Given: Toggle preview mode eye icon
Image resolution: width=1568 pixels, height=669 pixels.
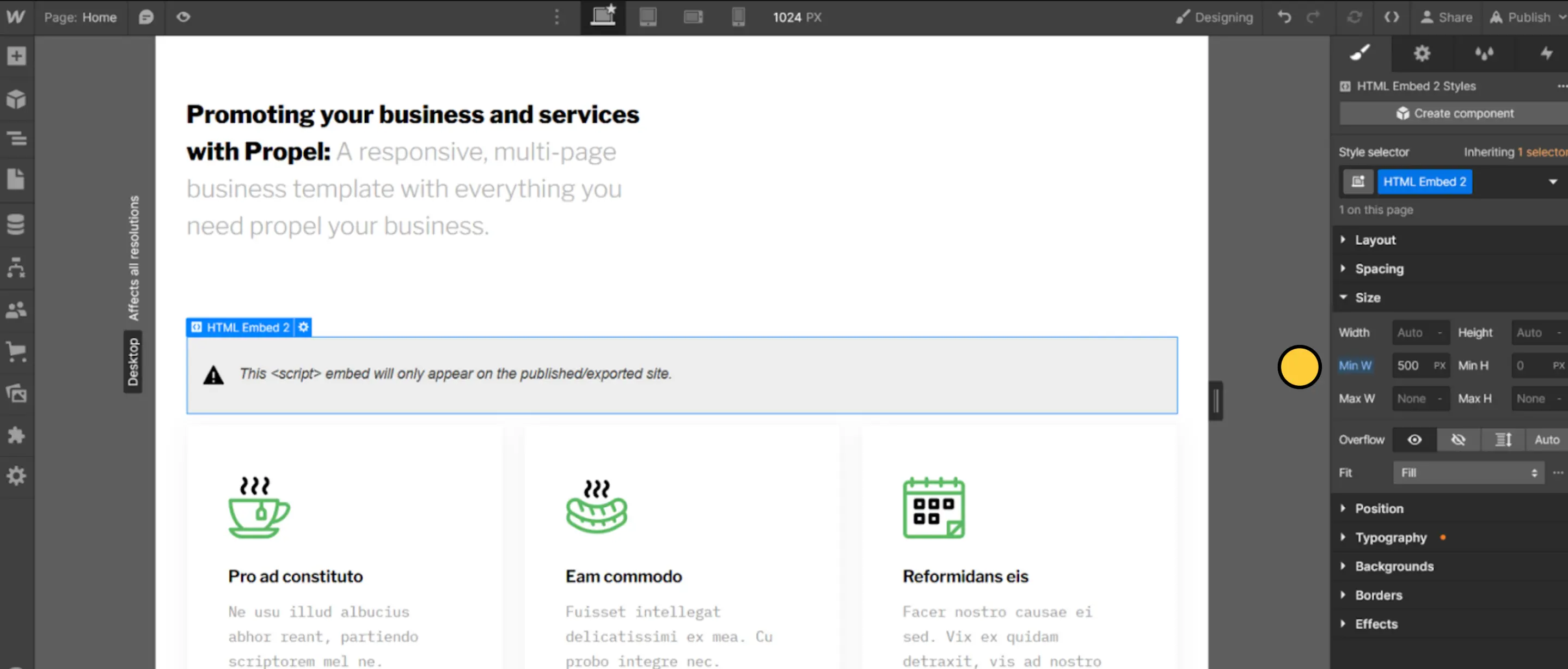Looking at the screenshot, I should pyautogui.click(x=183, y=17).
